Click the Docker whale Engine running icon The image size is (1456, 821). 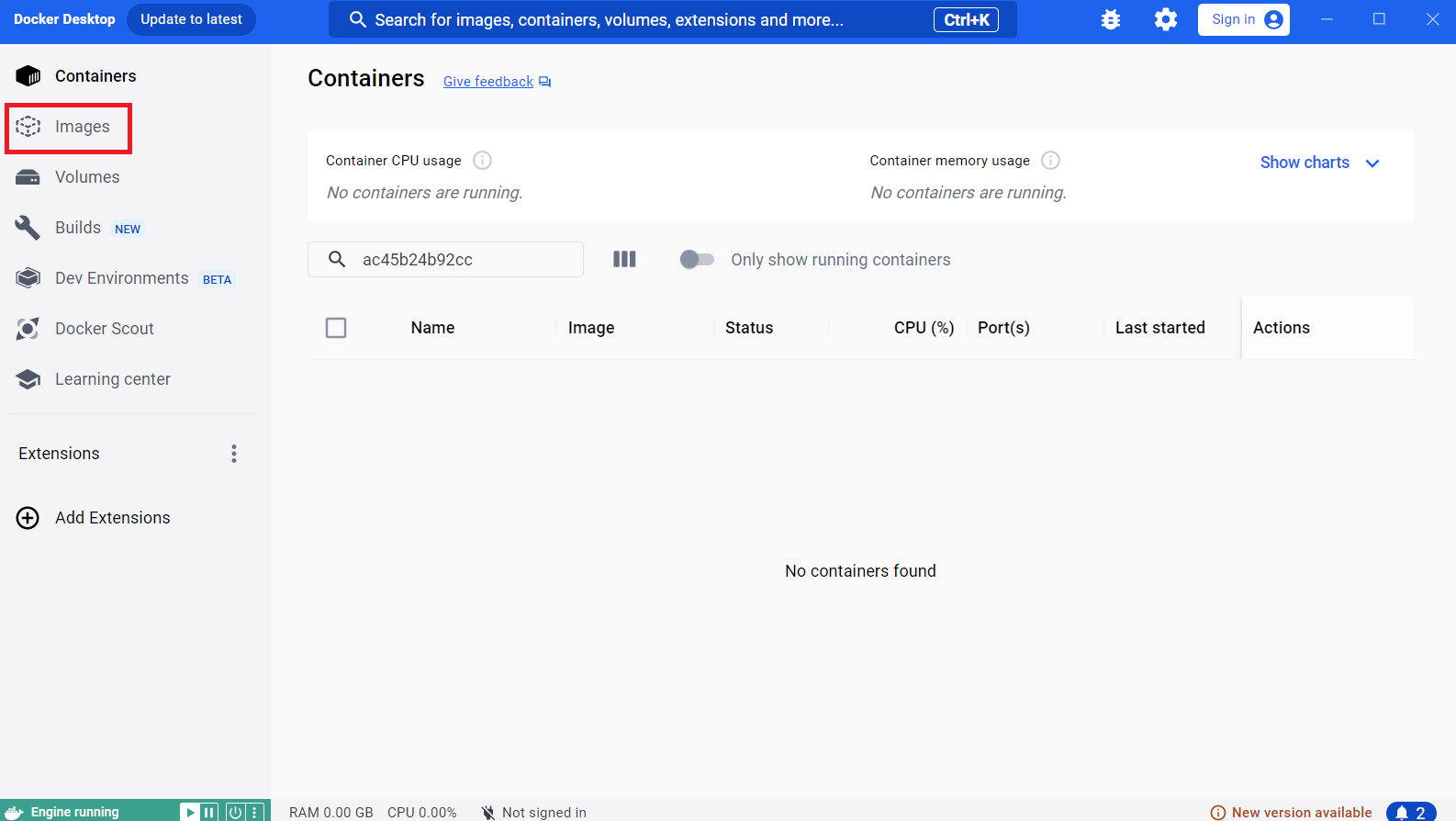click(14, 812)
